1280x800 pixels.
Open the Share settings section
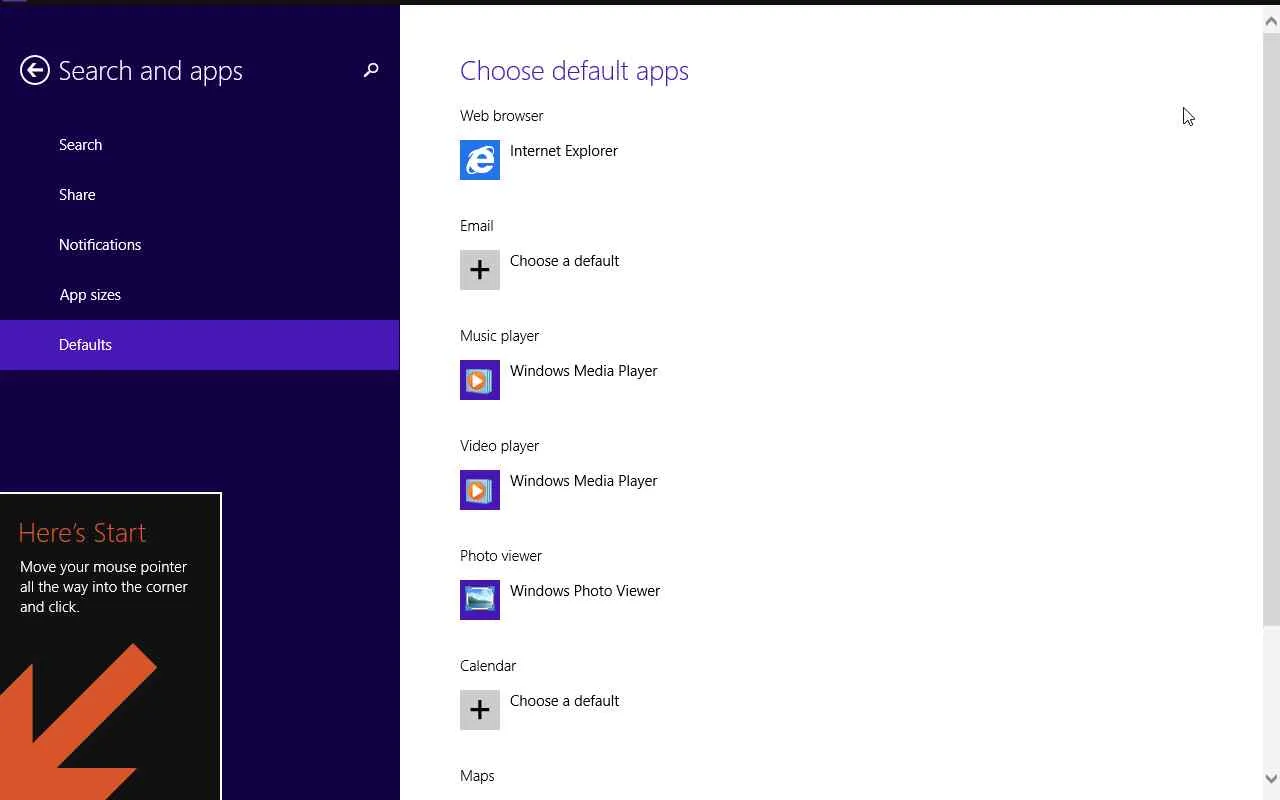(200, 195)
